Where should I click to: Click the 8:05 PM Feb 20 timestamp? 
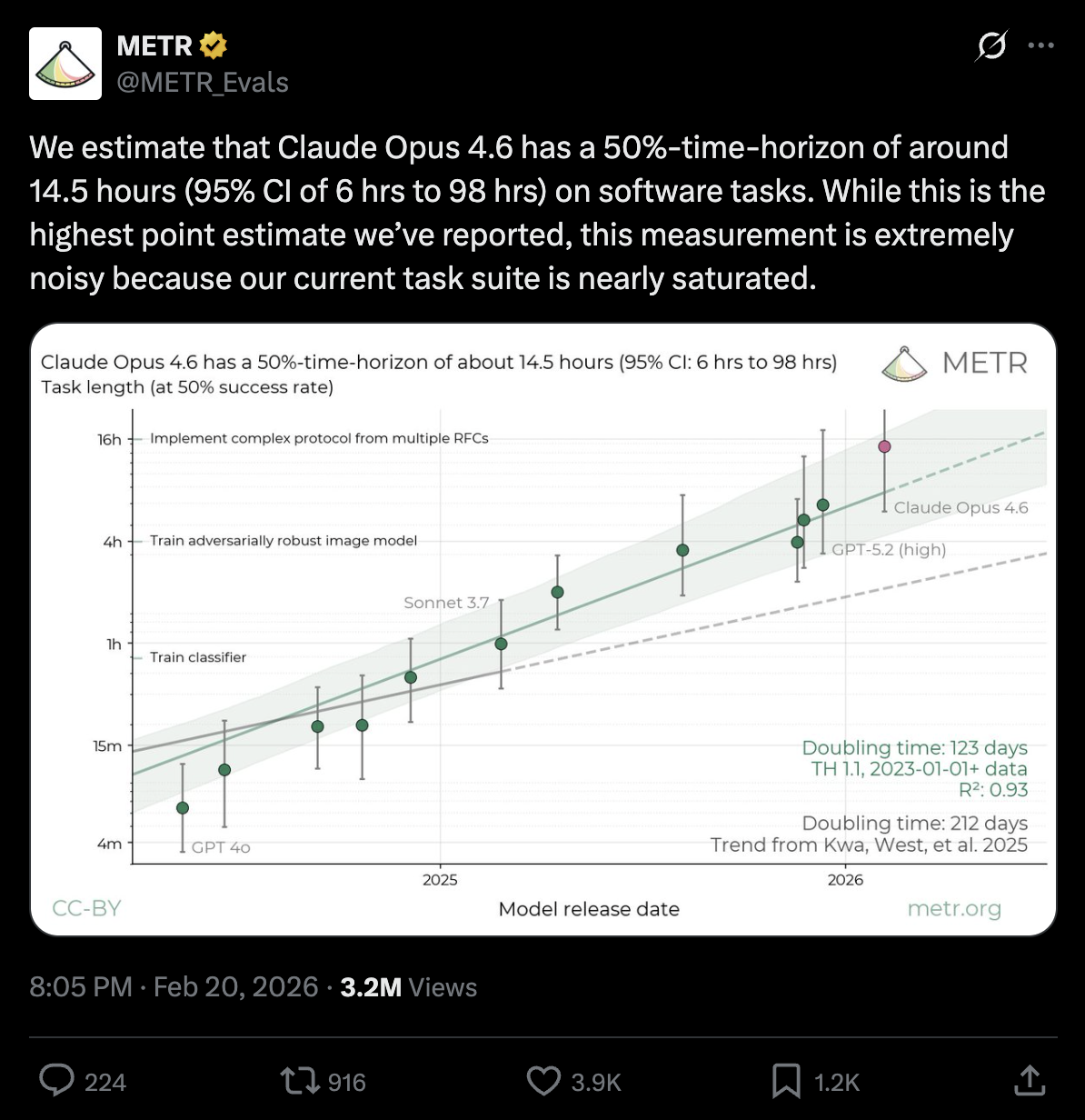point(174,987)
